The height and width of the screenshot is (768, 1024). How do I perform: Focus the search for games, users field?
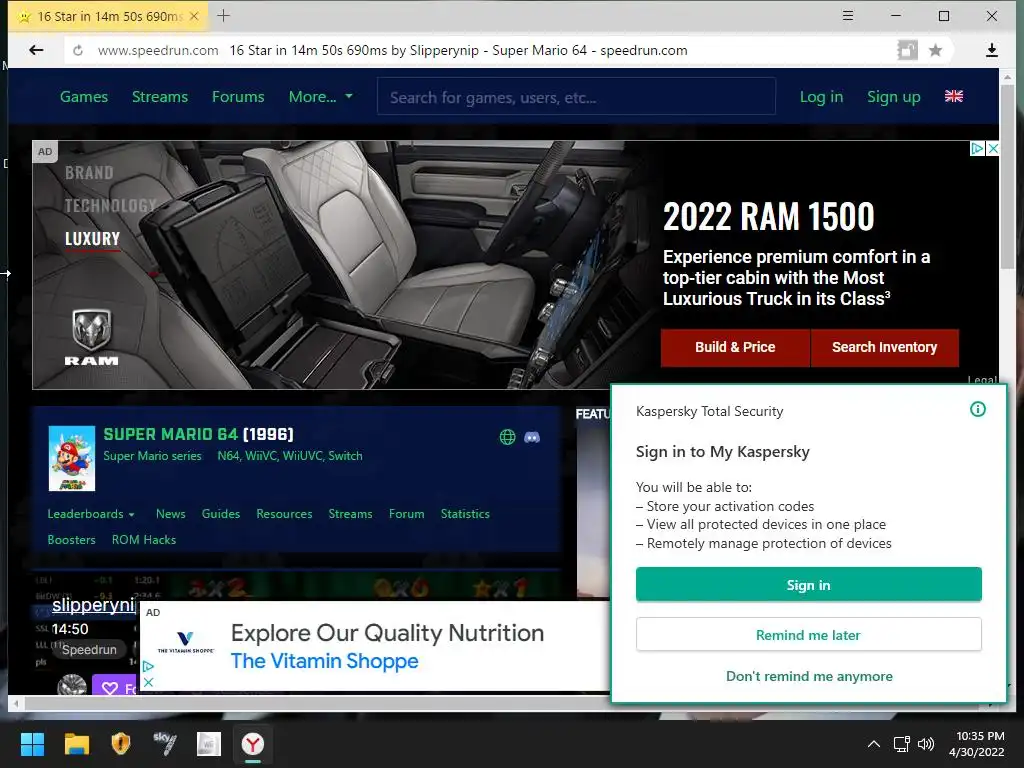pos(576,97)
